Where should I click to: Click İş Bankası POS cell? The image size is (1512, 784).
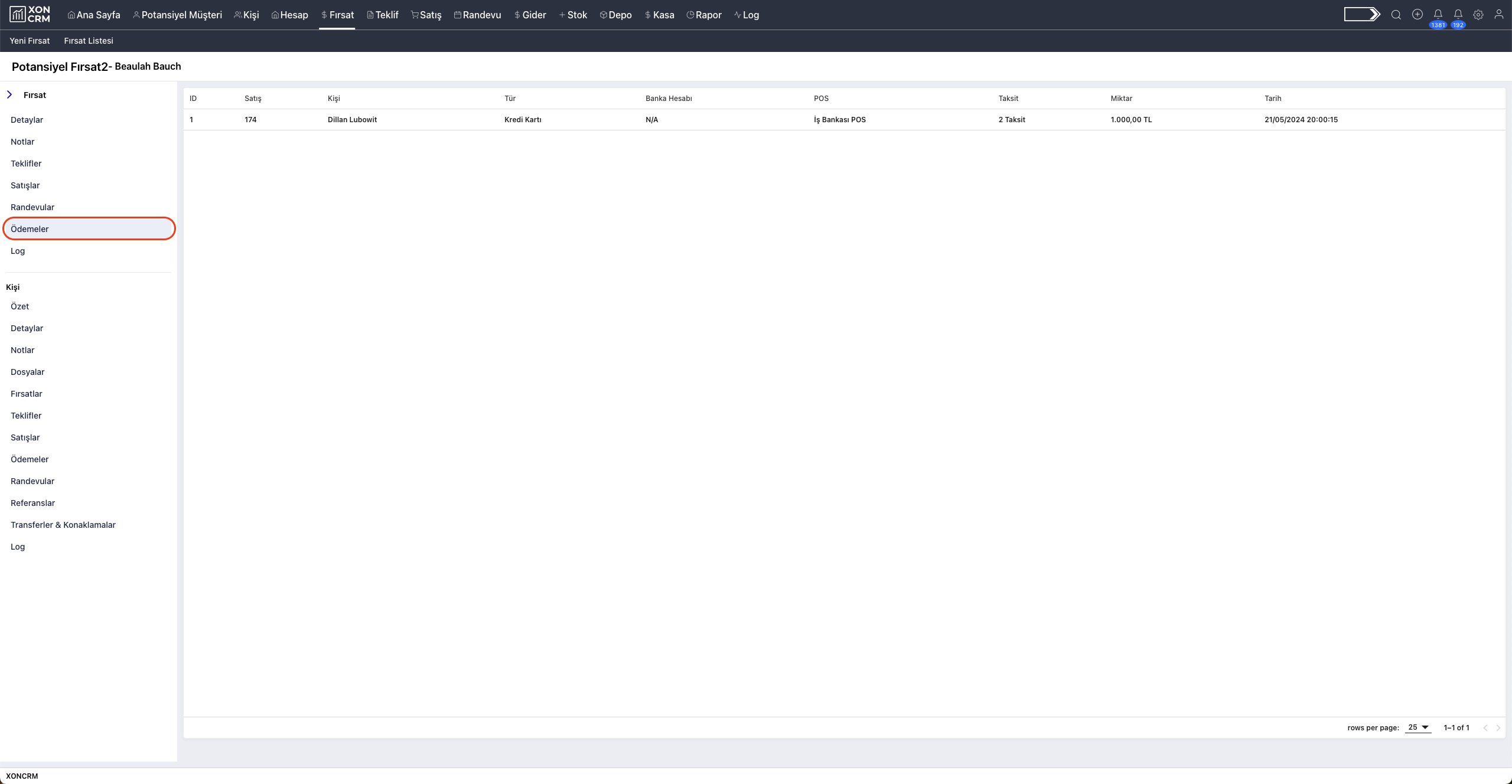click(839, 120)
